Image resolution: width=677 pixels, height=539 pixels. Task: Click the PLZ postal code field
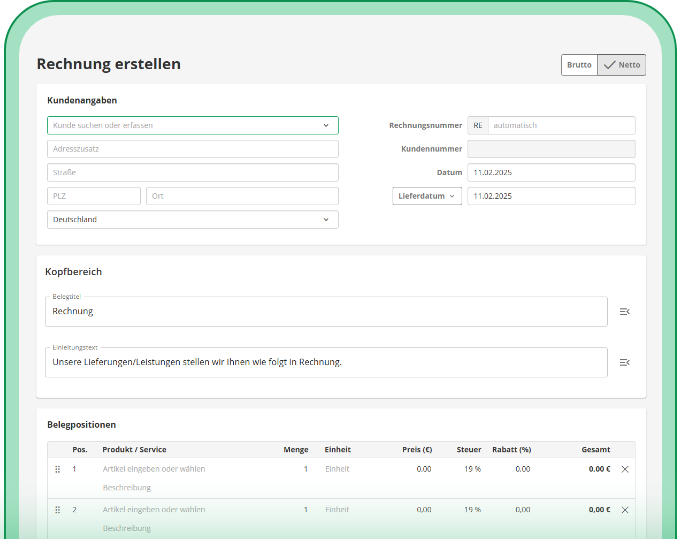point(94,196)
